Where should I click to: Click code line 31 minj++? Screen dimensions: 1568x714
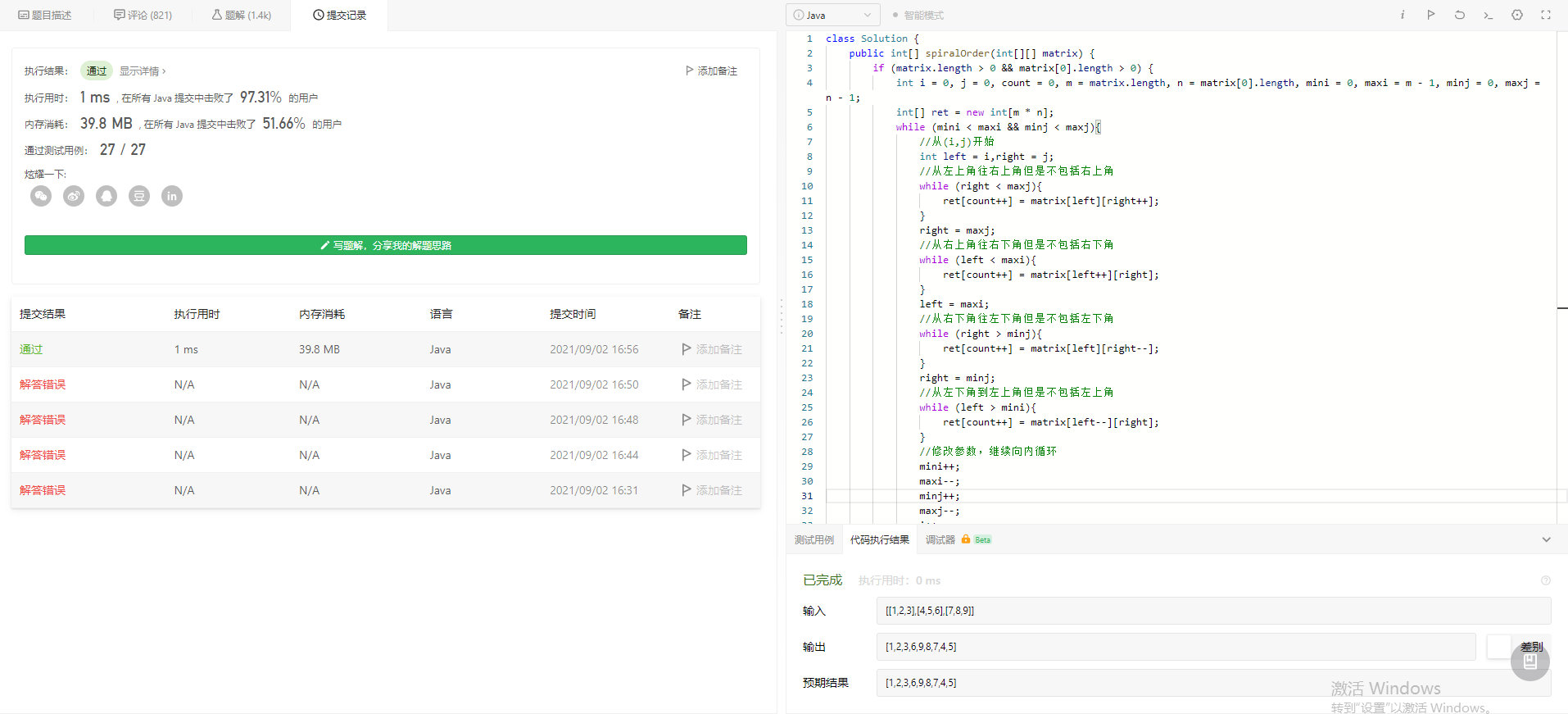[939, 496]
